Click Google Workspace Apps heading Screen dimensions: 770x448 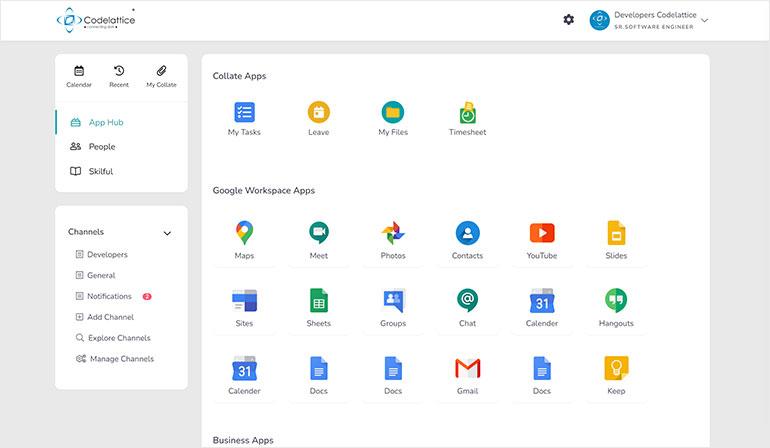[264, 190]
